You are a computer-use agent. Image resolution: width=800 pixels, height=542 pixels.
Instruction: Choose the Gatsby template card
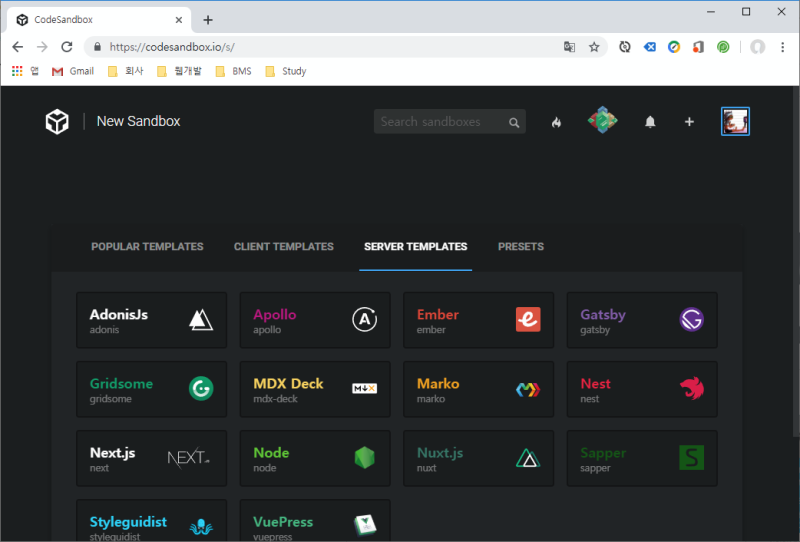(642, 320)
